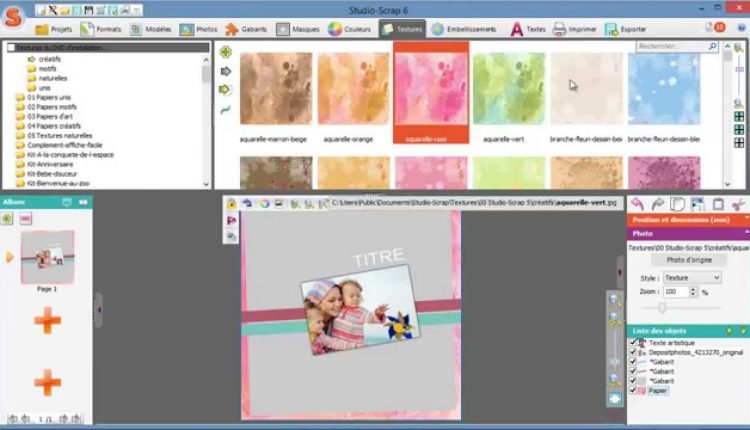The height and width of the screenshot is (430, 750).
Task: Click the pink remove page icon in Album panel
Action: coord(25,219)
